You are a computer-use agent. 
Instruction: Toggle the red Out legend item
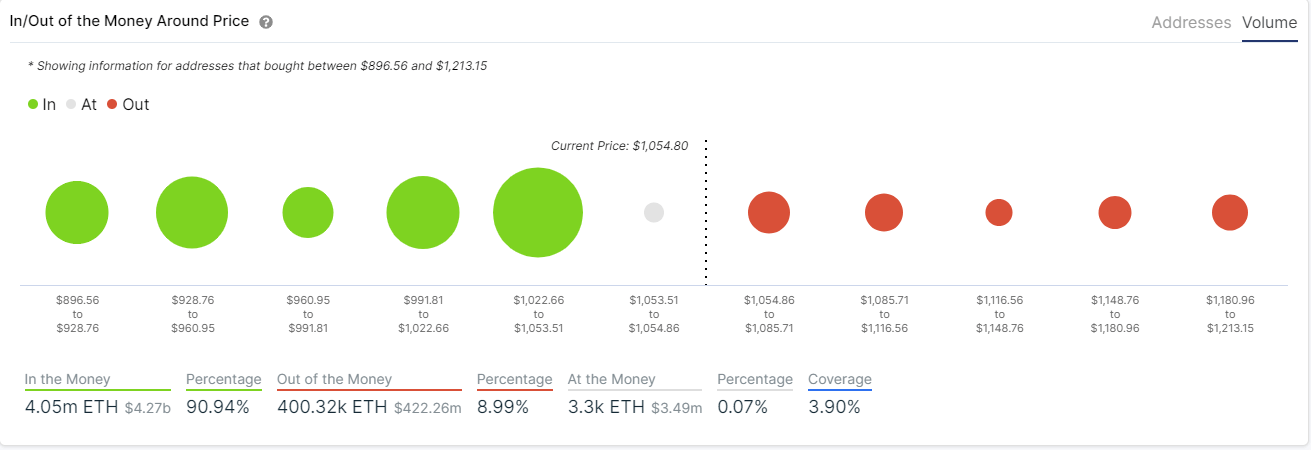tap(128, 104)
